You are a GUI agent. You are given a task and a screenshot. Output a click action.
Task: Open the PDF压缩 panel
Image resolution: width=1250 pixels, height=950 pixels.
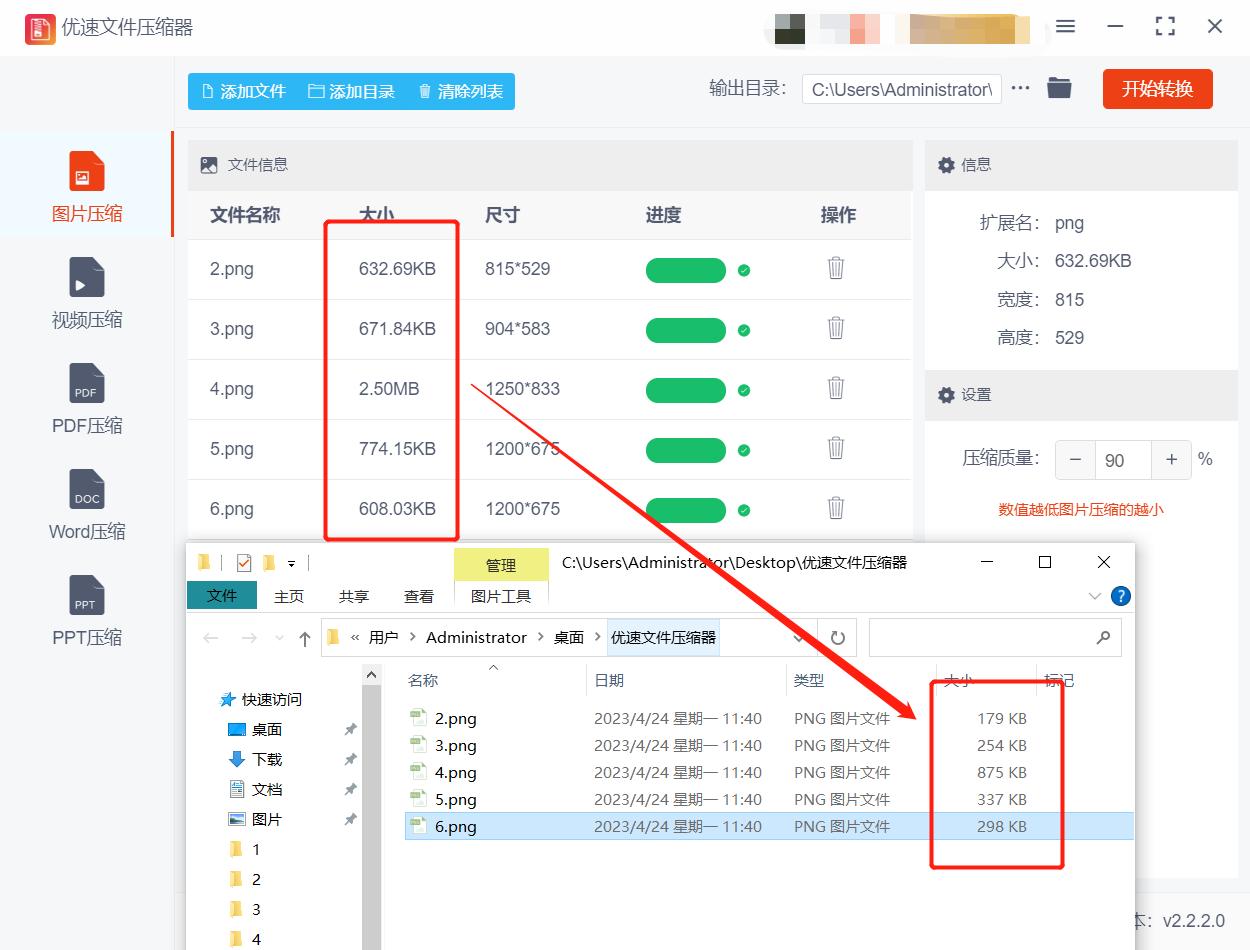tap(87, 400)
